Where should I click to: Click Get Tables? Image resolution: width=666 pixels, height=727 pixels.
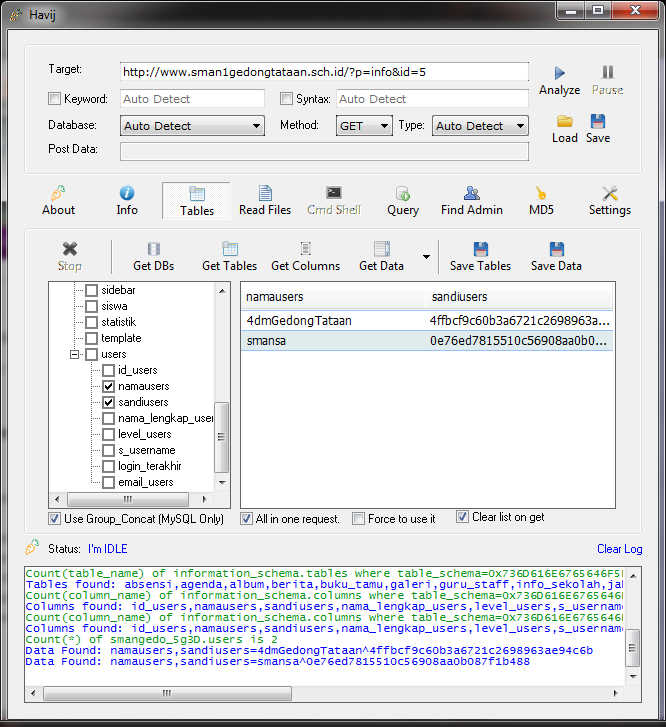coord(230,256)
